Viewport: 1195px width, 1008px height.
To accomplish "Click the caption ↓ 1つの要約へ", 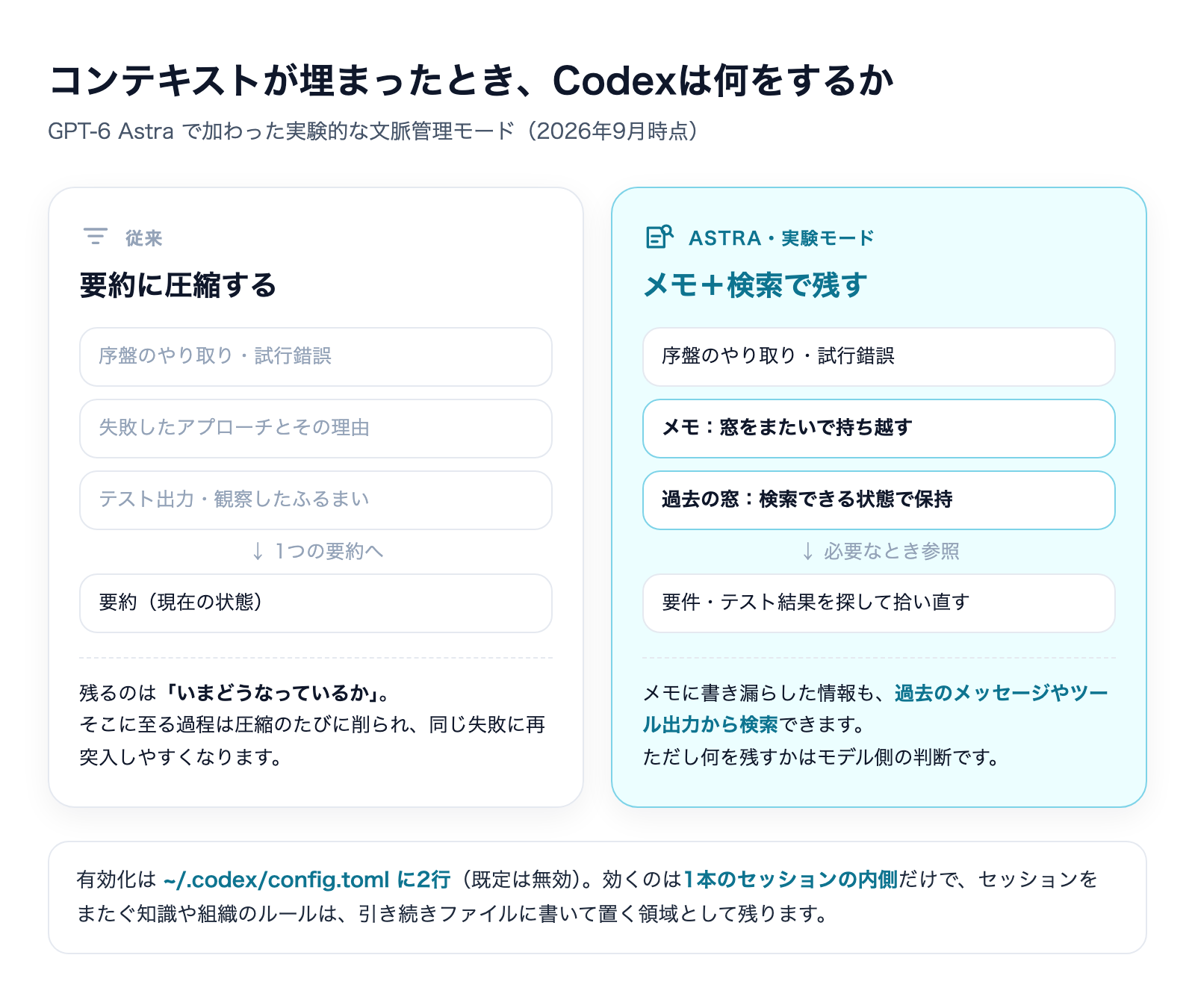I will click(x=317, y=551).
